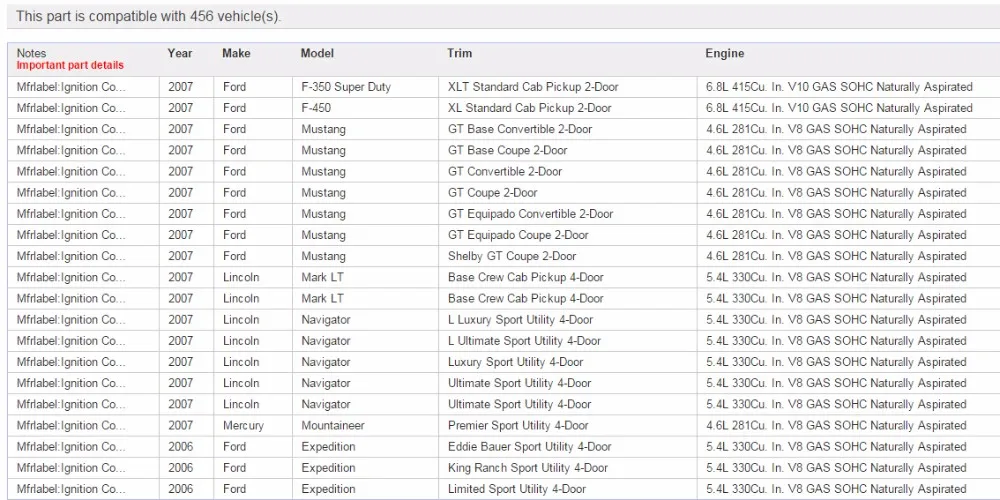Click "Expedition" model in the Eddie Bauer row
The image size is (1000, 500).
(x=328, y=446)
